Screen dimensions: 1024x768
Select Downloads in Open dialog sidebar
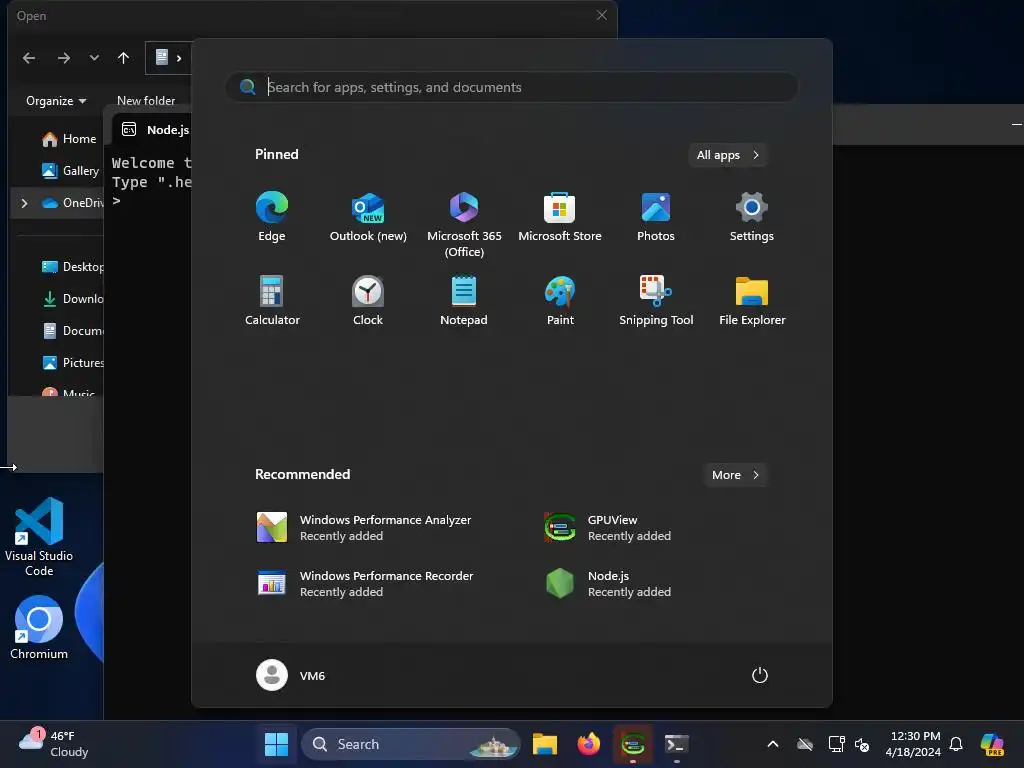[x=72, y=298]
